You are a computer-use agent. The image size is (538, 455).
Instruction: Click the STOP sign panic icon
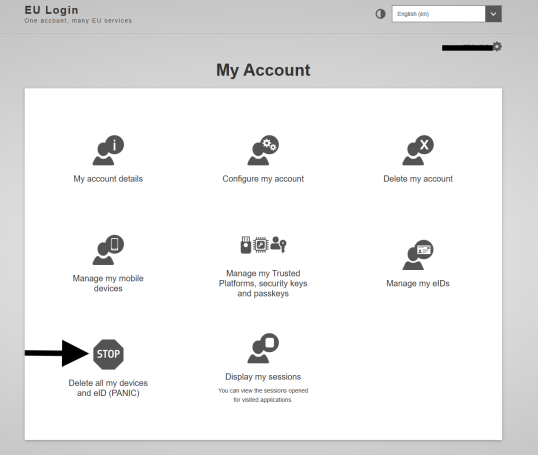point(108,354)
